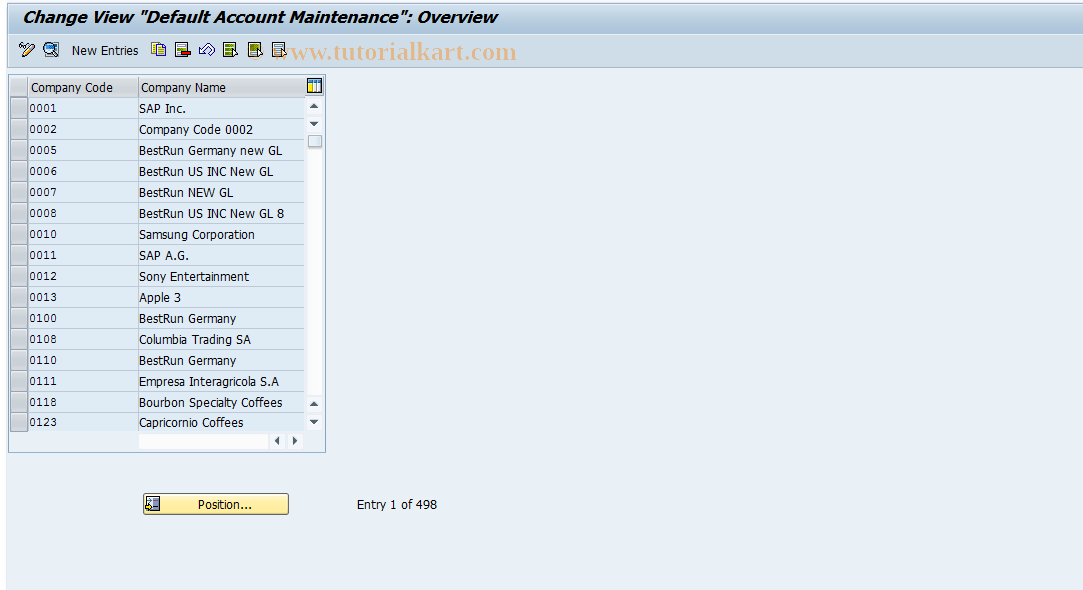1083x590 pixels.
Task: Click the cell 'Company Code 0002'
Action: [x=221, y=129]
